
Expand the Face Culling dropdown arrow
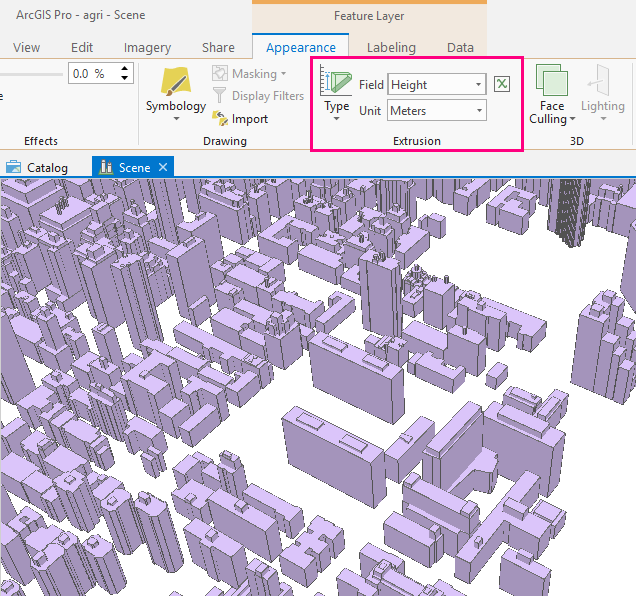[x=572, y=119]
